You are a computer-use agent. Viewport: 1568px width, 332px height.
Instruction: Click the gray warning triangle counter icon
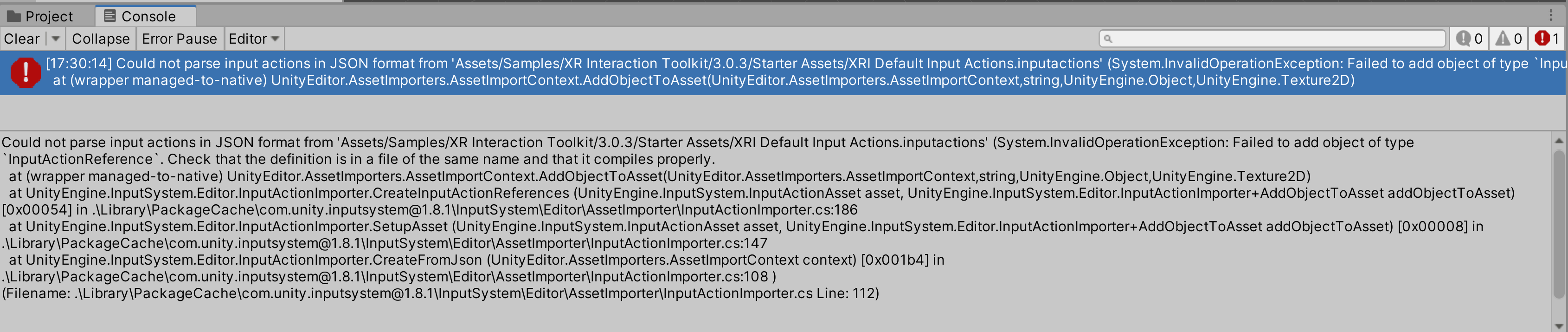click(x=1504, y=39)
